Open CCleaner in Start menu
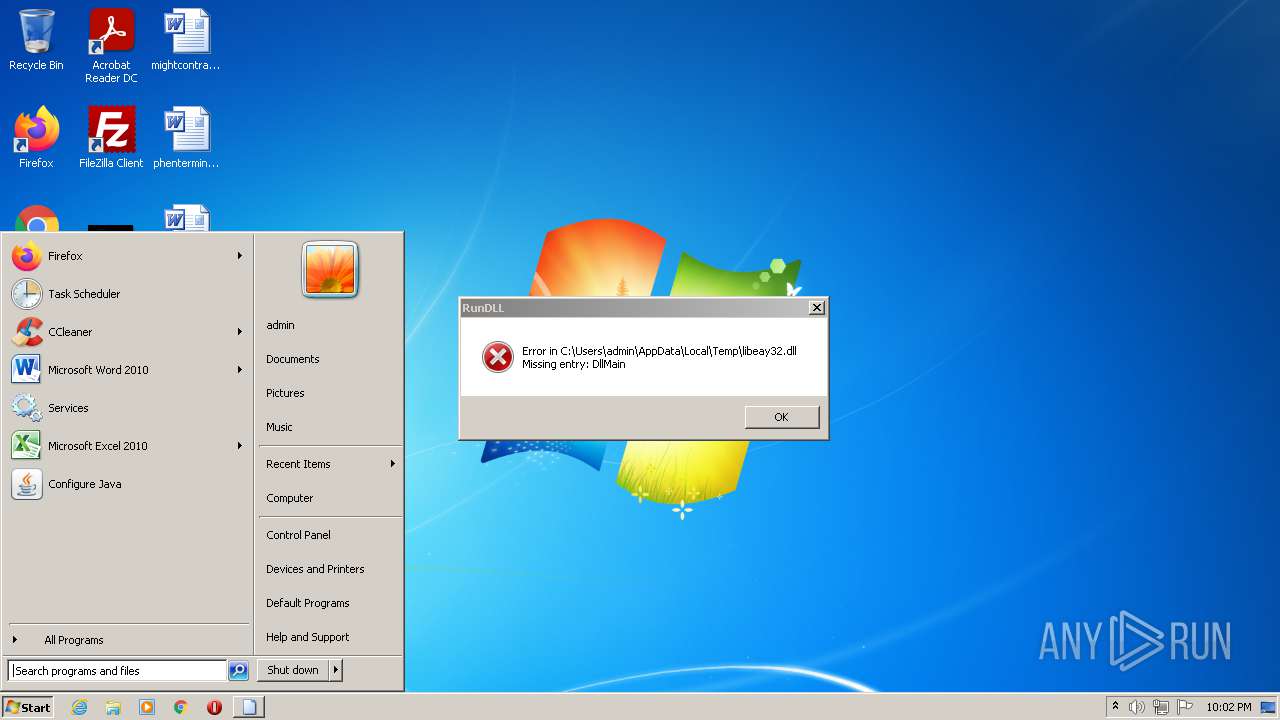This screenshot has width=1280, height=720. (127, 332)
